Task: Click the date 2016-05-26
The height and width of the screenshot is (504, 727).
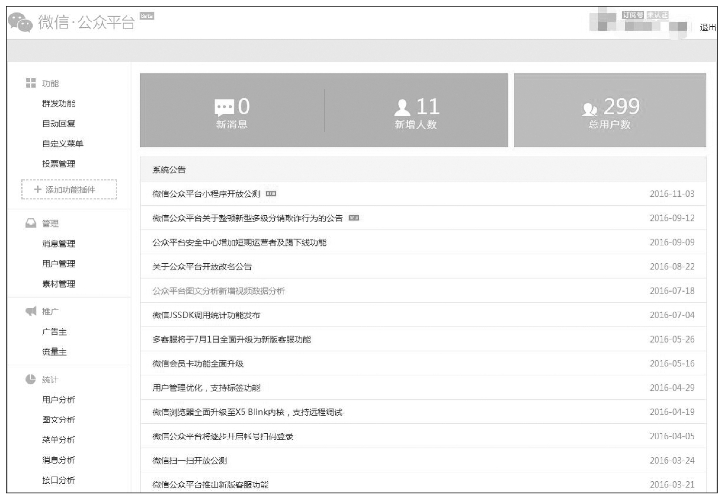Action: pyautogui.click(x=672, y=339)
